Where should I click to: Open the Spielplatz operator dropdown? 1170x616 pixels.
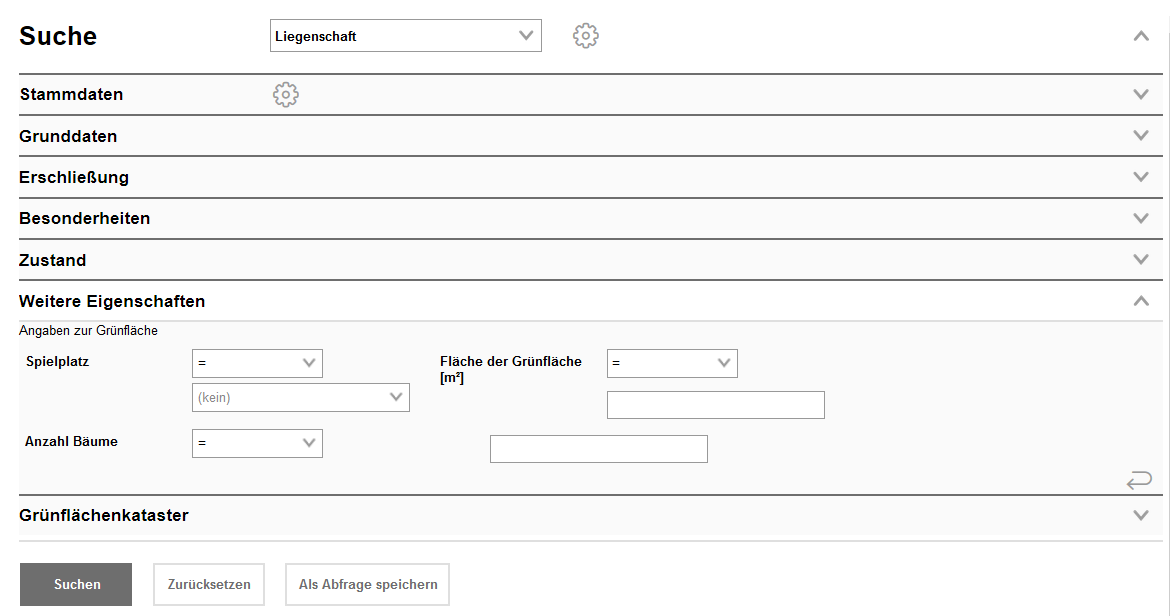[x=257, y=363]
